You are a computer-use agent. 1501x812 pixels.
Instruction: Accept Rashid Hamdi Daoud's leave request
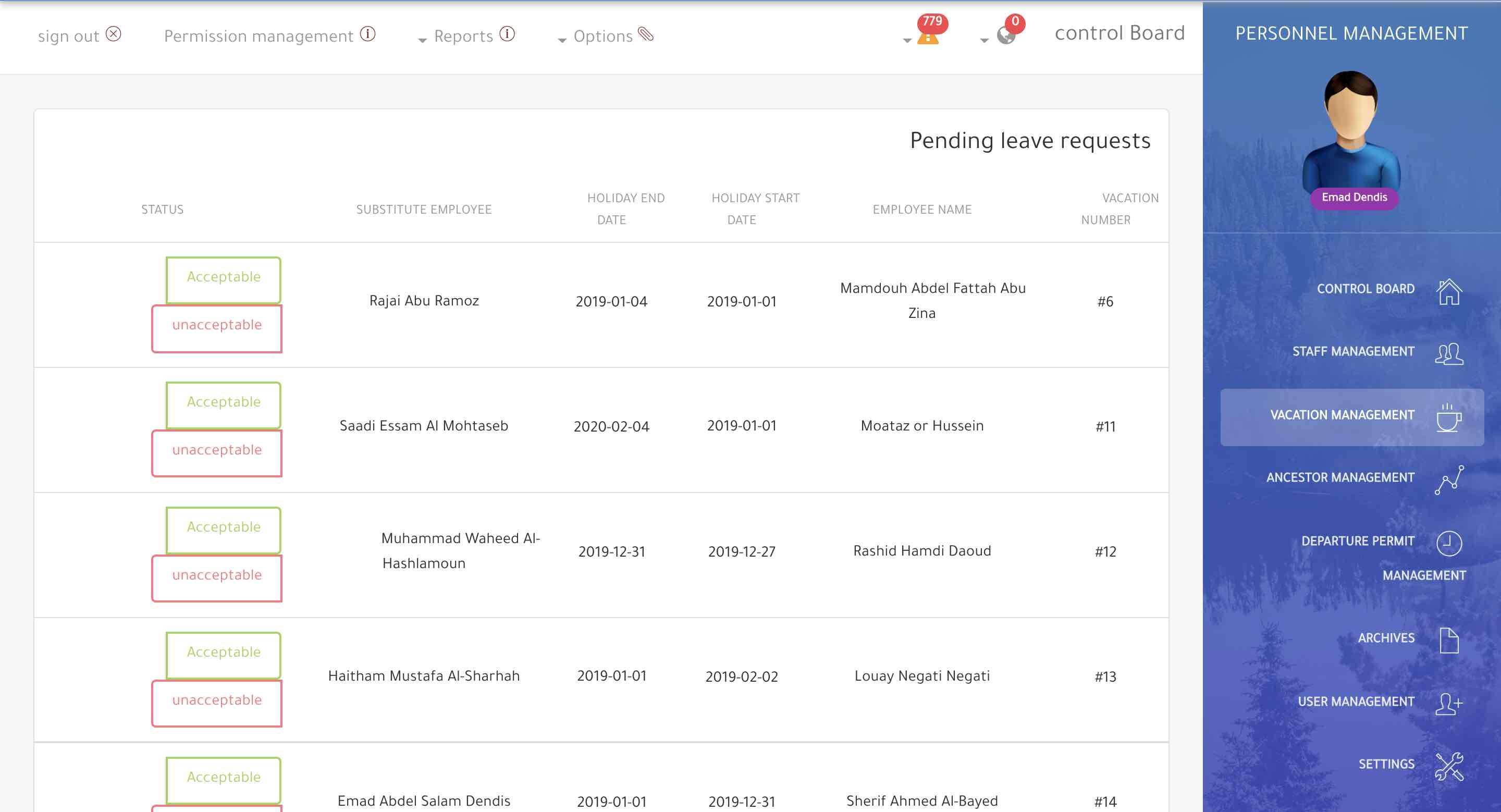[x=223, y=530]
